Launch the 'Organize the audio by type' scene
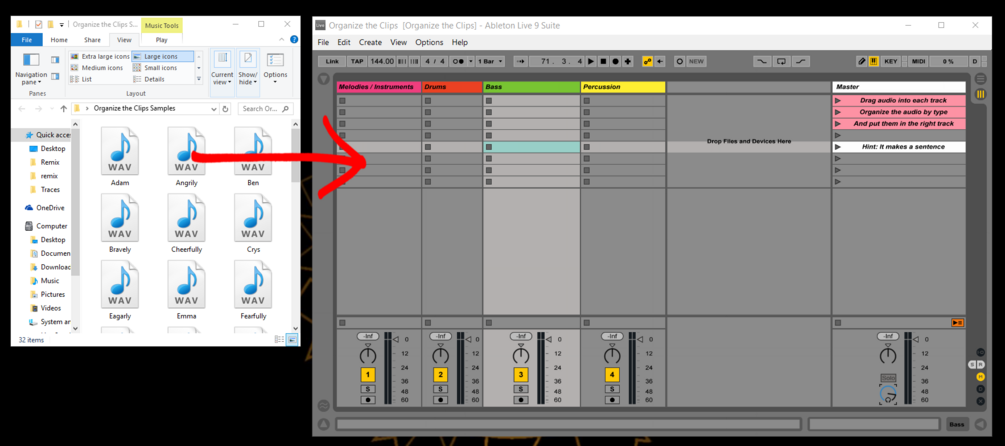Screen dimensions: 1005x446 pos(837,112)
